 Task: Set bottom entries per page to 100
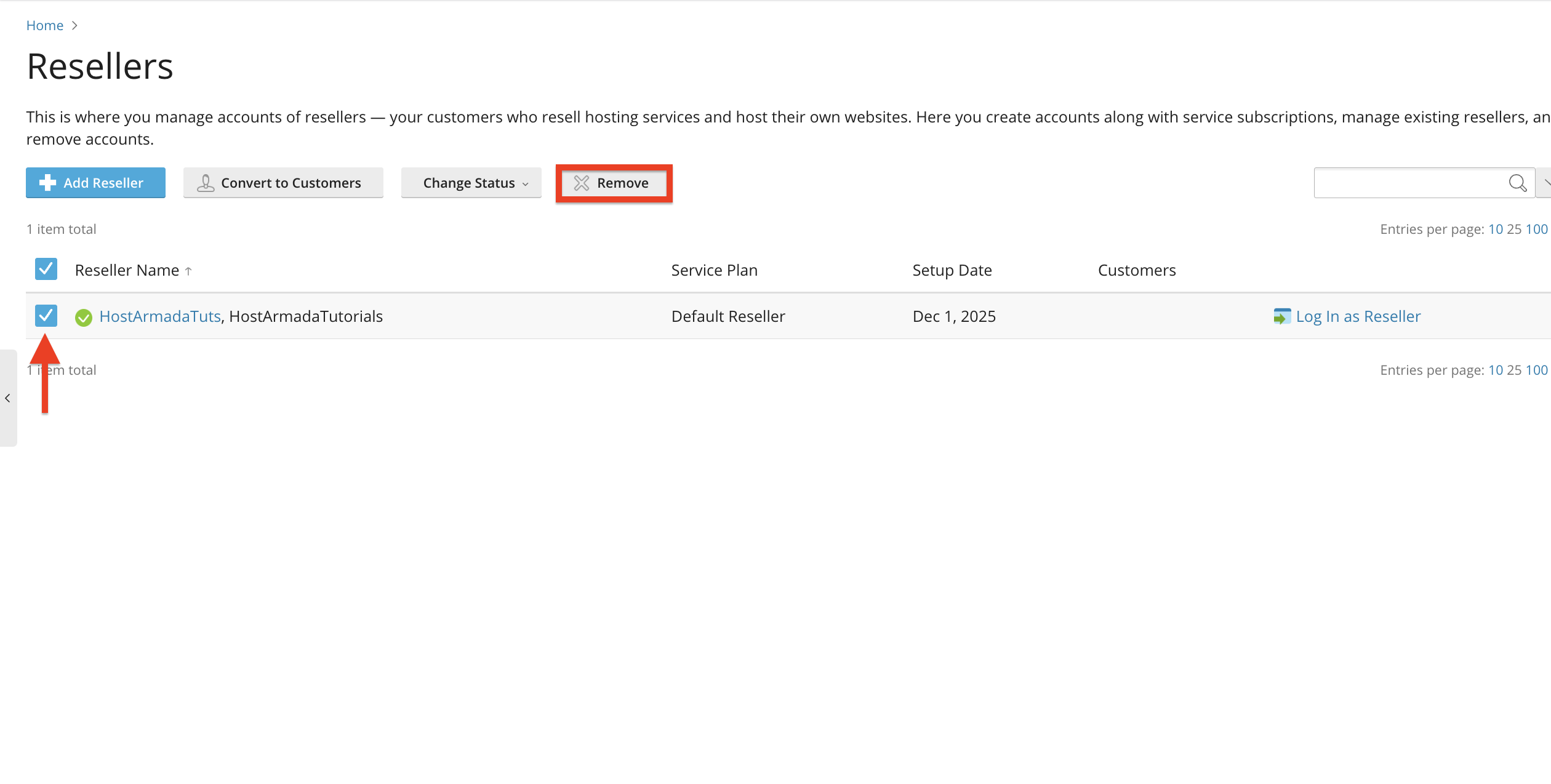point(1536,370)
